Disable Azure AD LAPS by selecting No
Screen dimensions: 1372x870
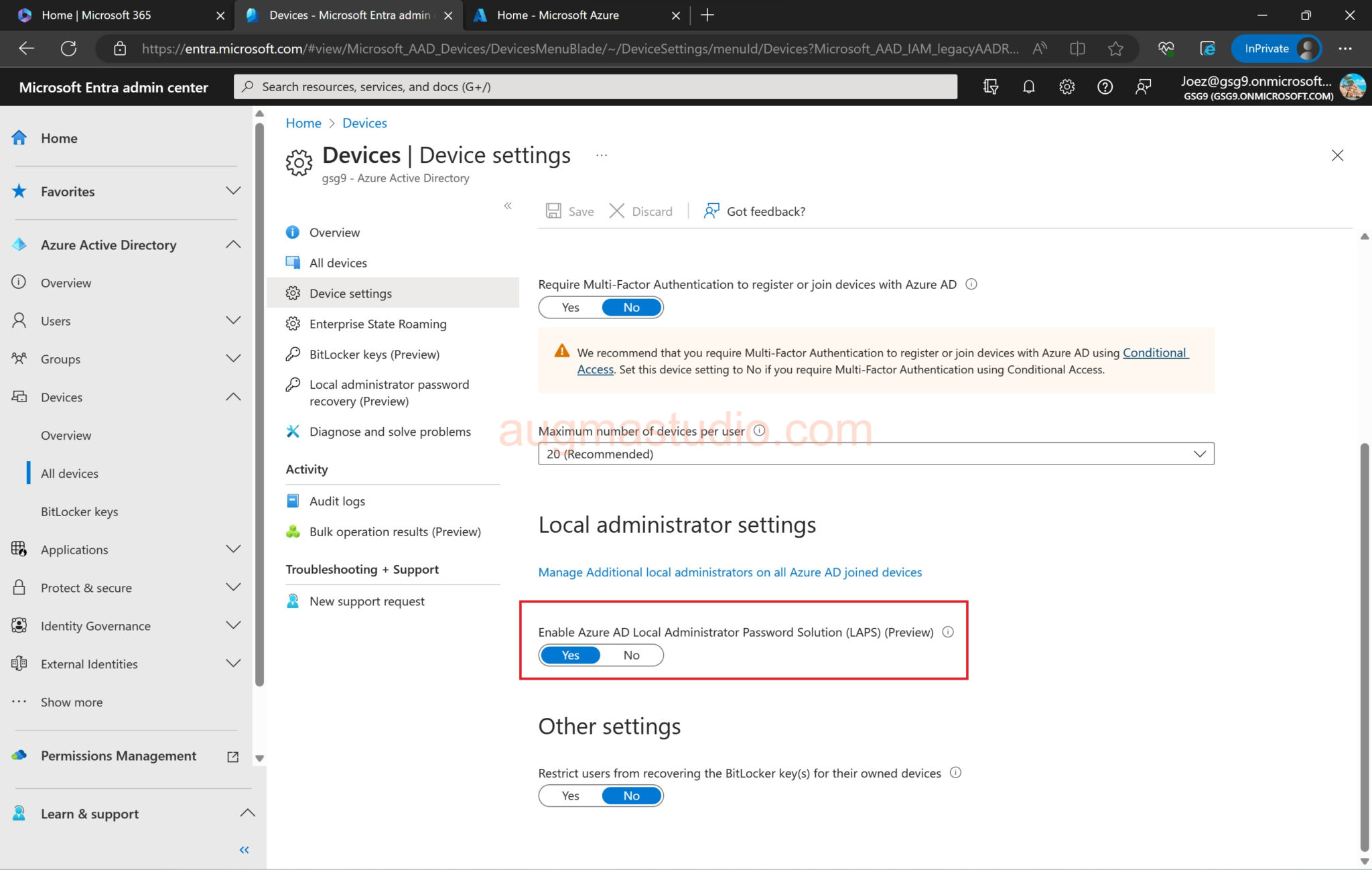click(630, 655)
